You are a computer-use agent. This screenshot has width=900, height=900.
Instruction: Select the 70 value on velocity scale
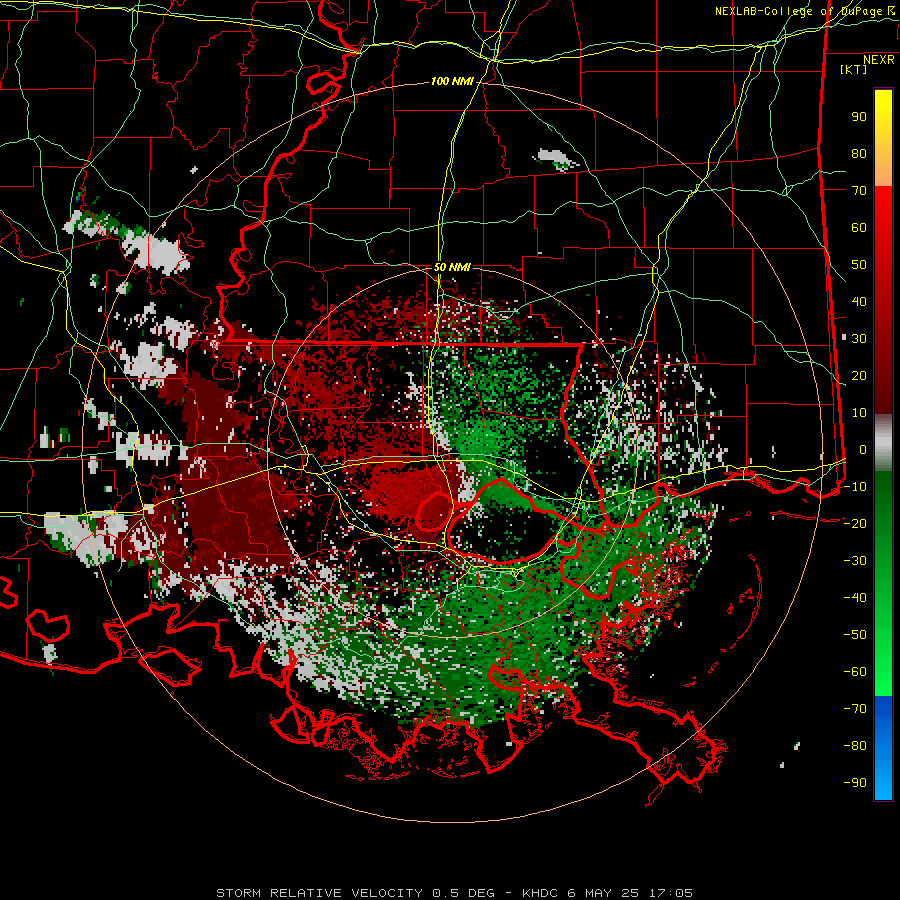pos(859,191)
